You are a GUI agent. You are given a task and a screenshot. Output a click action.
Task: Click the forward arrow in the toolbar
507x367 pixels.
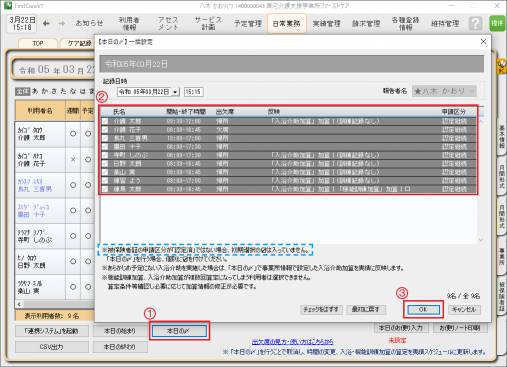click(x=62, y=24)
